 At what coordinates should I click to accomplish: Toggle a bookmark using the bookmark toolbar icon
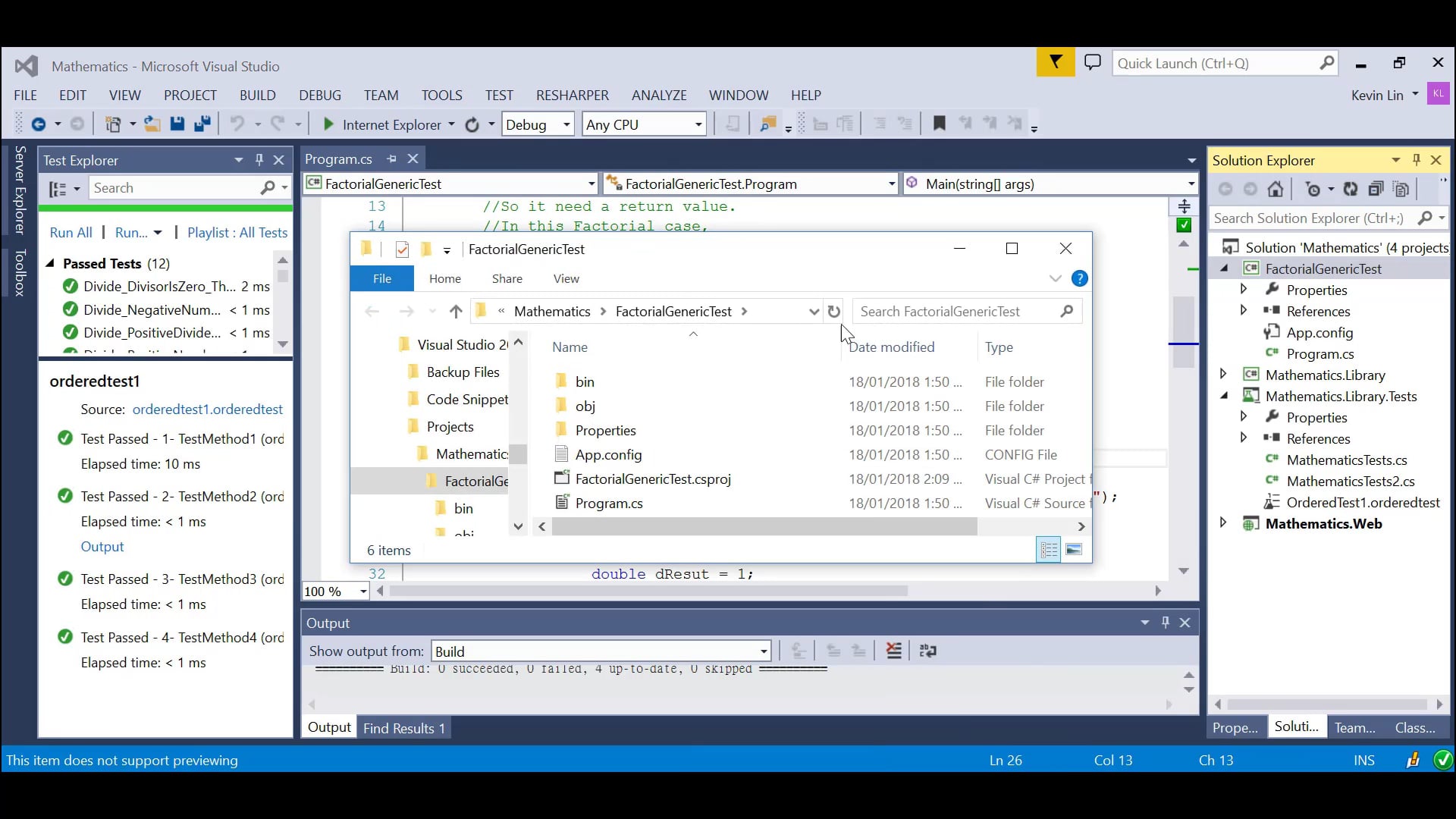coord(940,124)
